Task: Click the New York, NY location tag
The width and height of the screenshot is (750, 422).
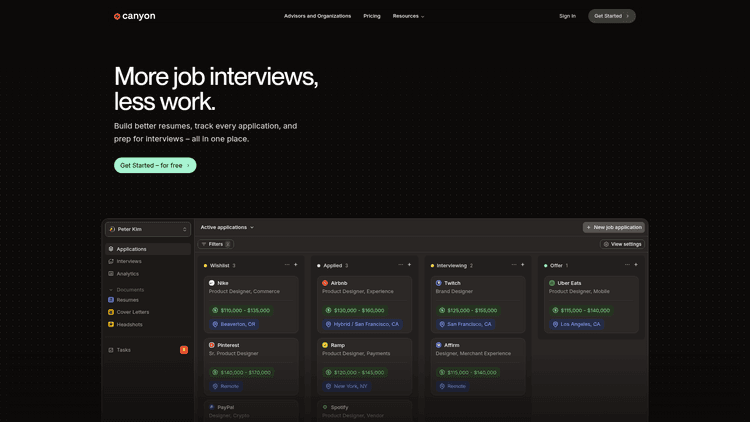Action: point(346,386)
